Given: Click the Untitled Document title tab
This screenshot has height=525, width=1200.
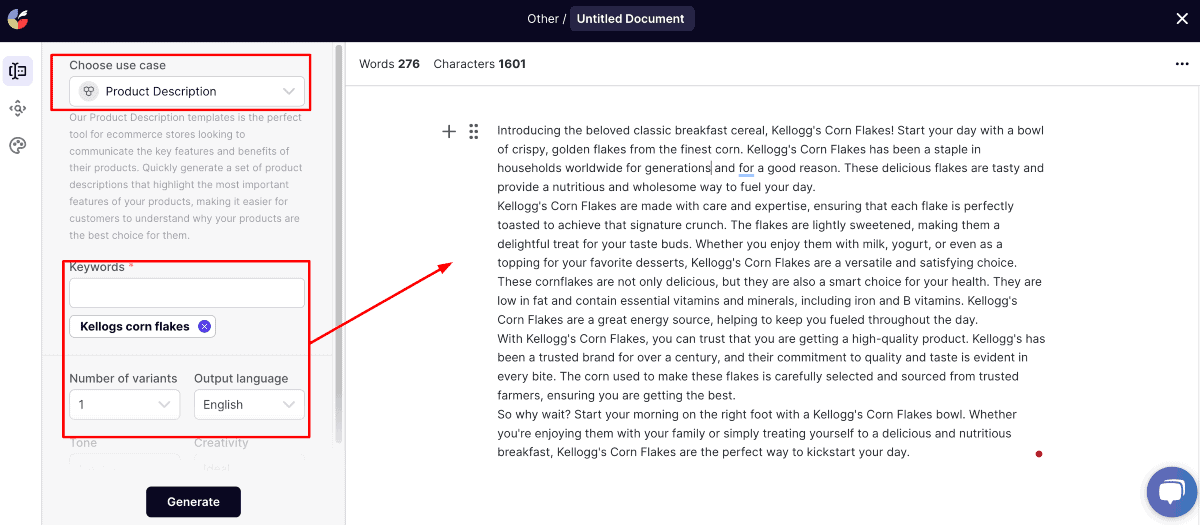Looking at the screenshot, I should coord(631,18).
